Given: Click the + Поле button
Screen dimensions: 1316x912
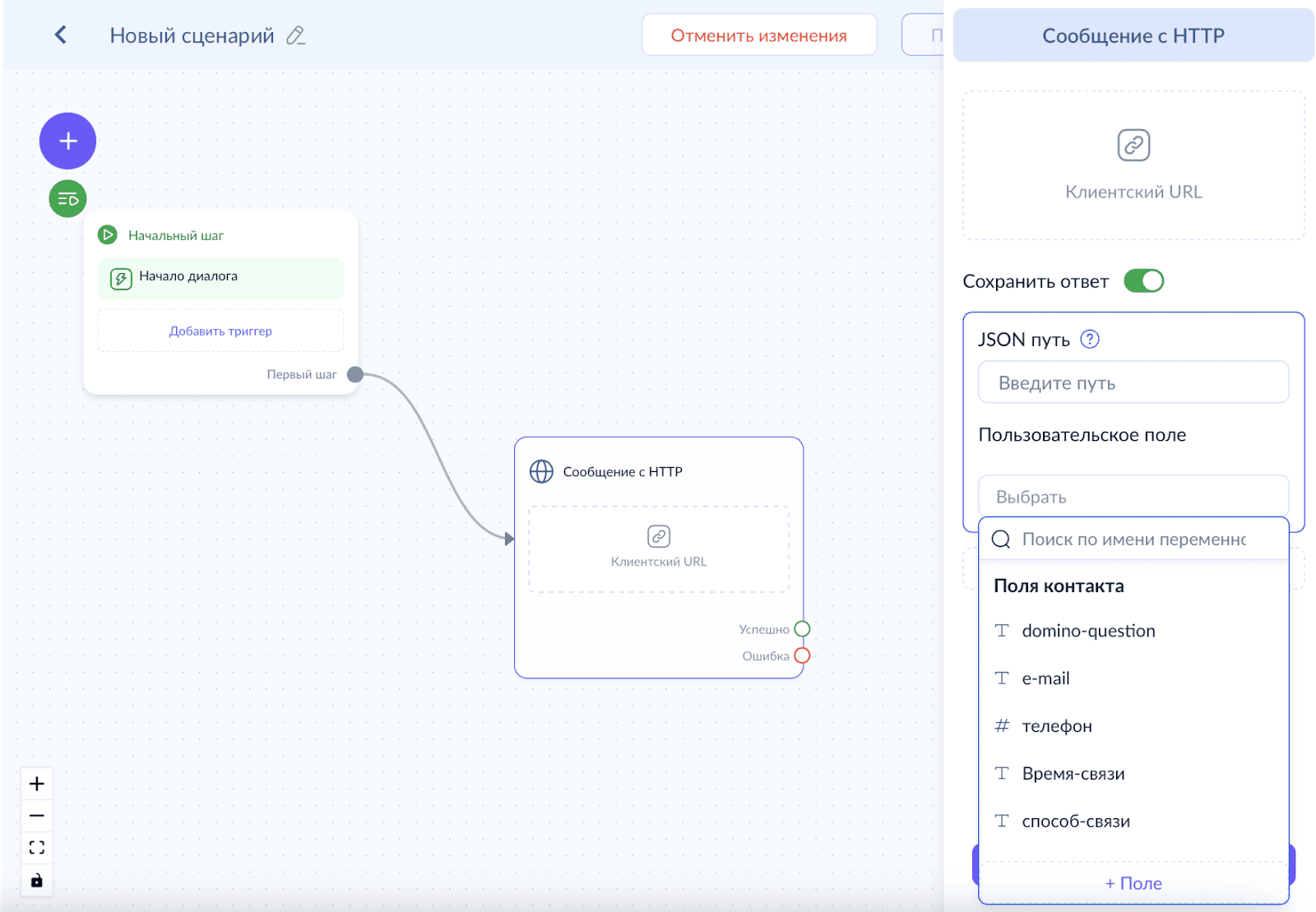Looking at the screenshot, I should coord(1133,883).
